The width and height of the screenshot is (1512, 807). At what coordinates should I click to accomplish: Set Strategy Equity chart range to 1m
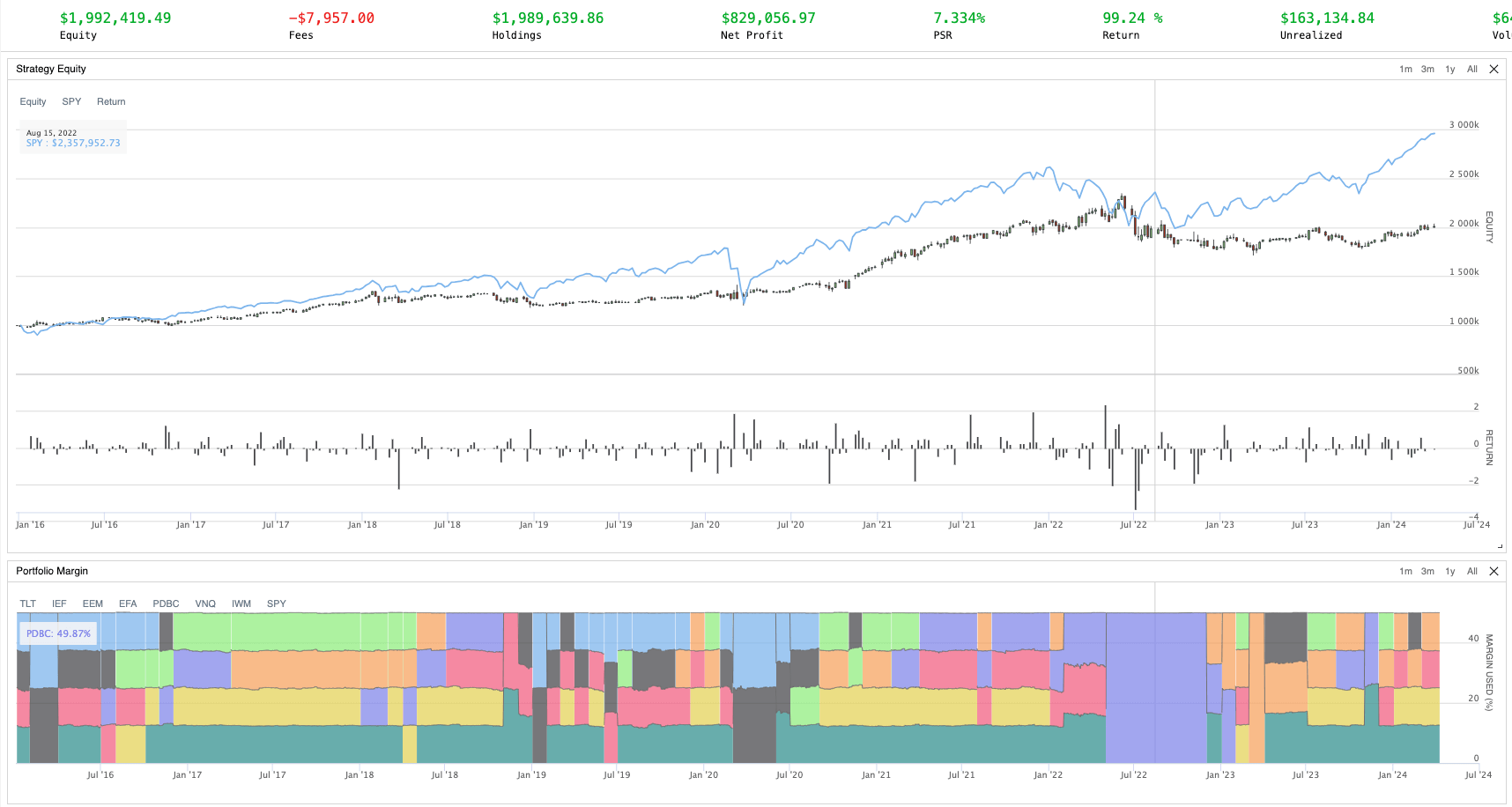tap(1405, 70)
